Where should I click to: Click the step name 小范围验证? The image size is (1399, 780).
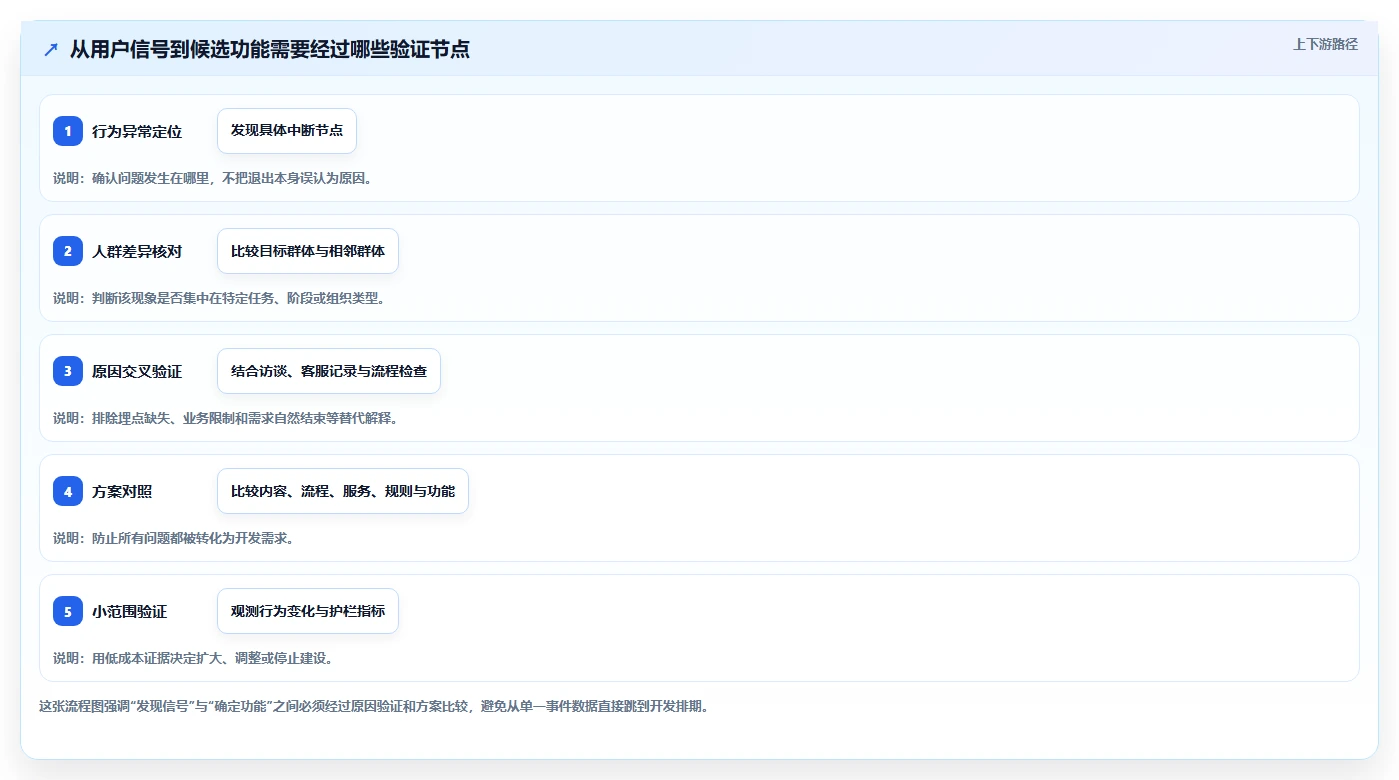tap(130, 612)
